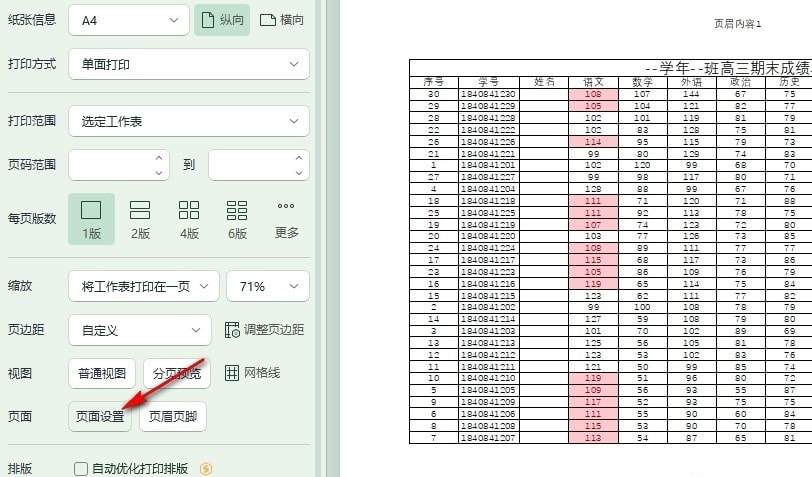Image resolution: width=812 pixels, height=477 pixels.
Task: Click student ID 1840841216 in preview
Action: point(488,284)
